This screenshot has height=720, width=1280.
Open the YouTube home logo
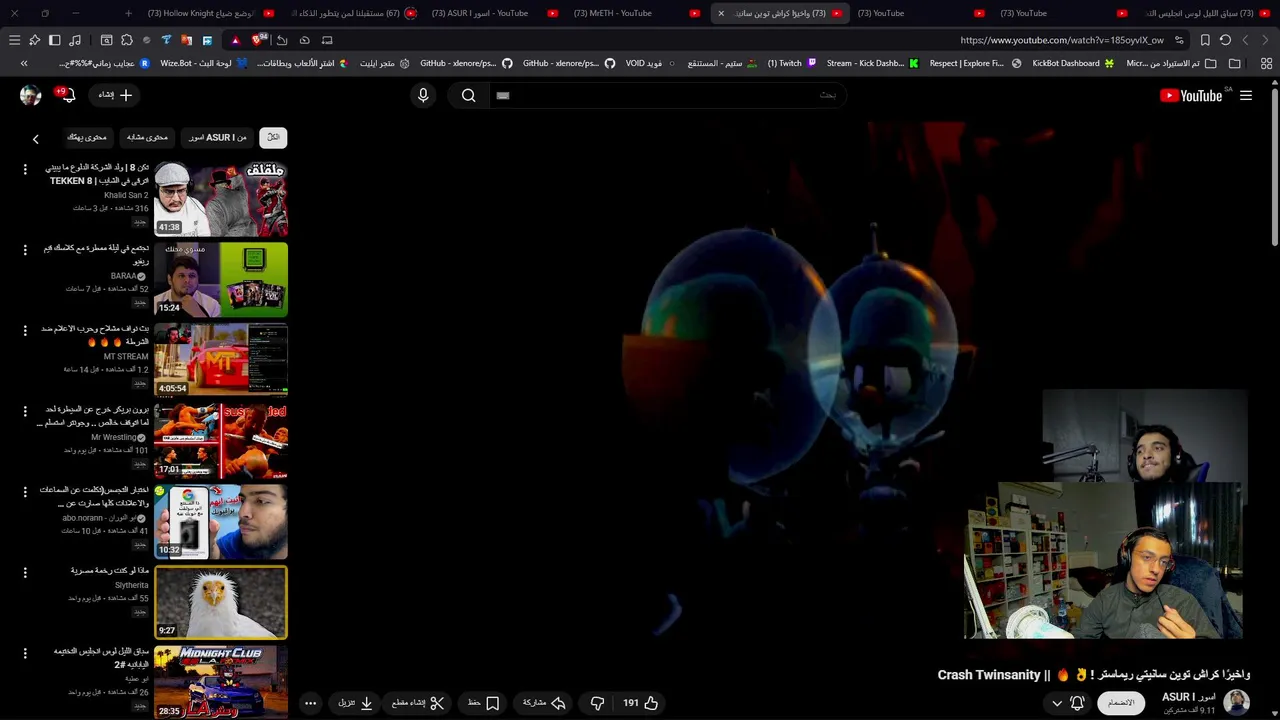[x=1190, y=96]
